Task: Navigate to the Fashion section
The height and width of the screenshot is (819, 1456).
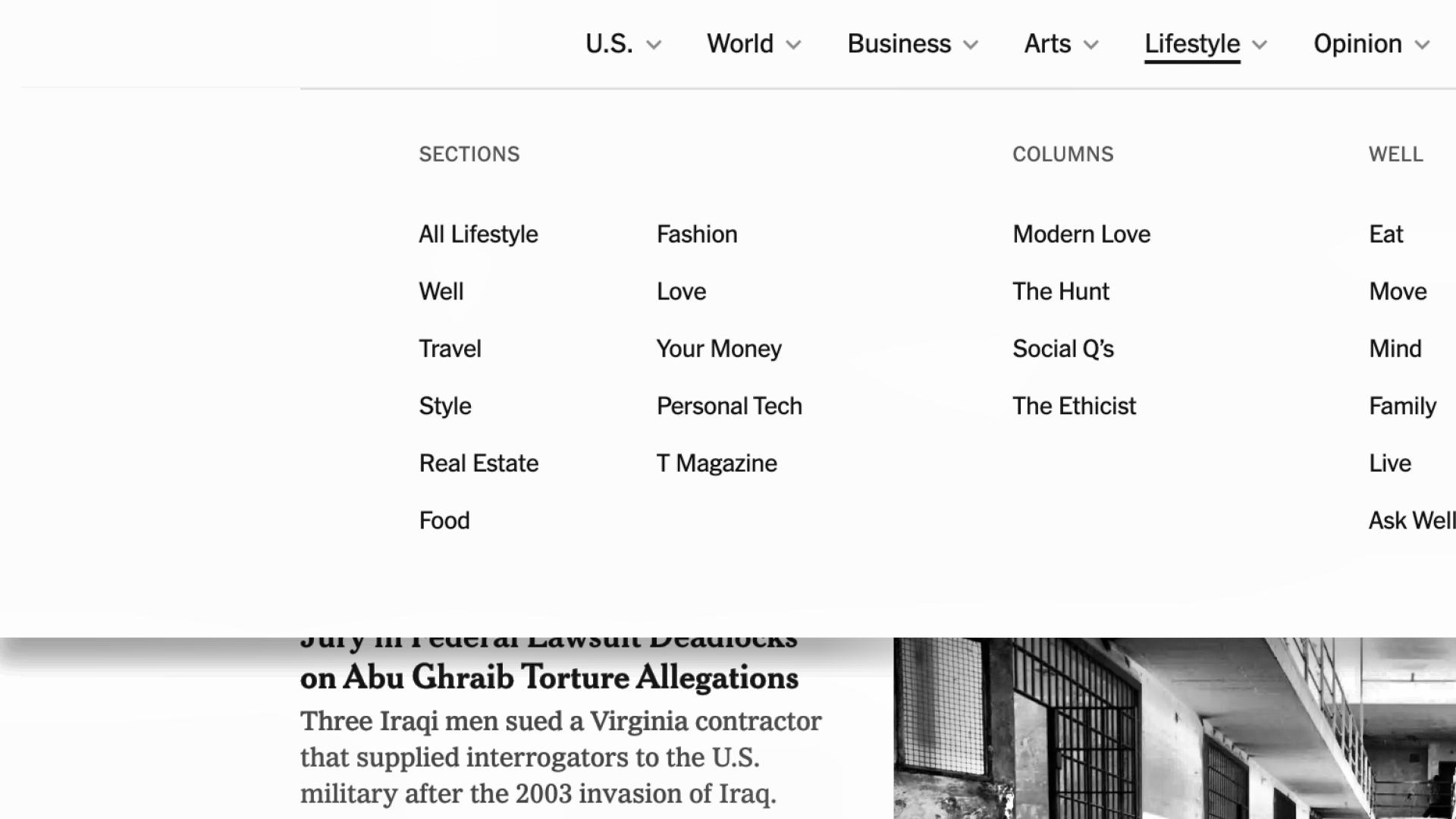Action: tap(697, 233)
